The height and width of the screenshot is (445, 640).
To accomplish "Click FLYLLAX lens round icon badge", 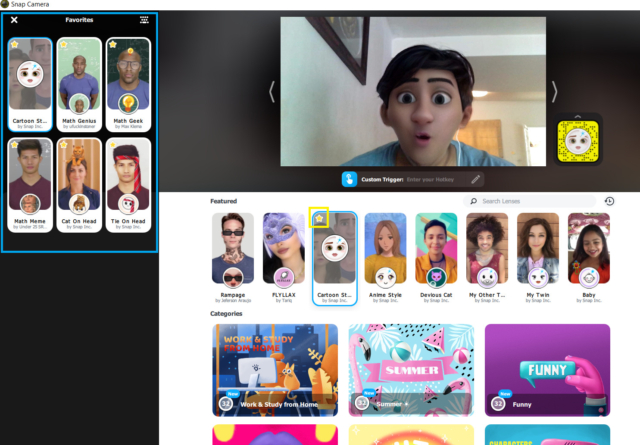I will [x=284, y=278].
